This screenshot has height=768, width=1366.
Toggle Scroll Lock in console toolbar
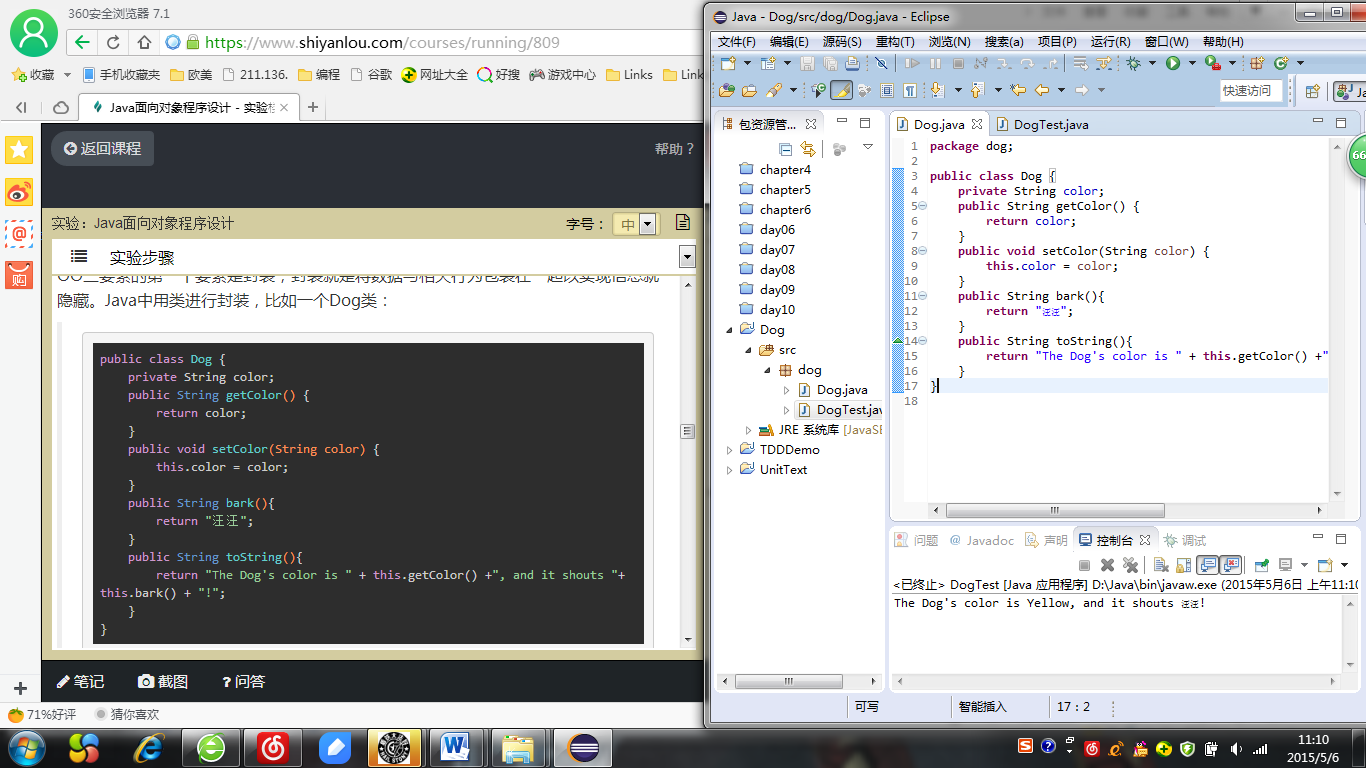(x=1183, y=565)
